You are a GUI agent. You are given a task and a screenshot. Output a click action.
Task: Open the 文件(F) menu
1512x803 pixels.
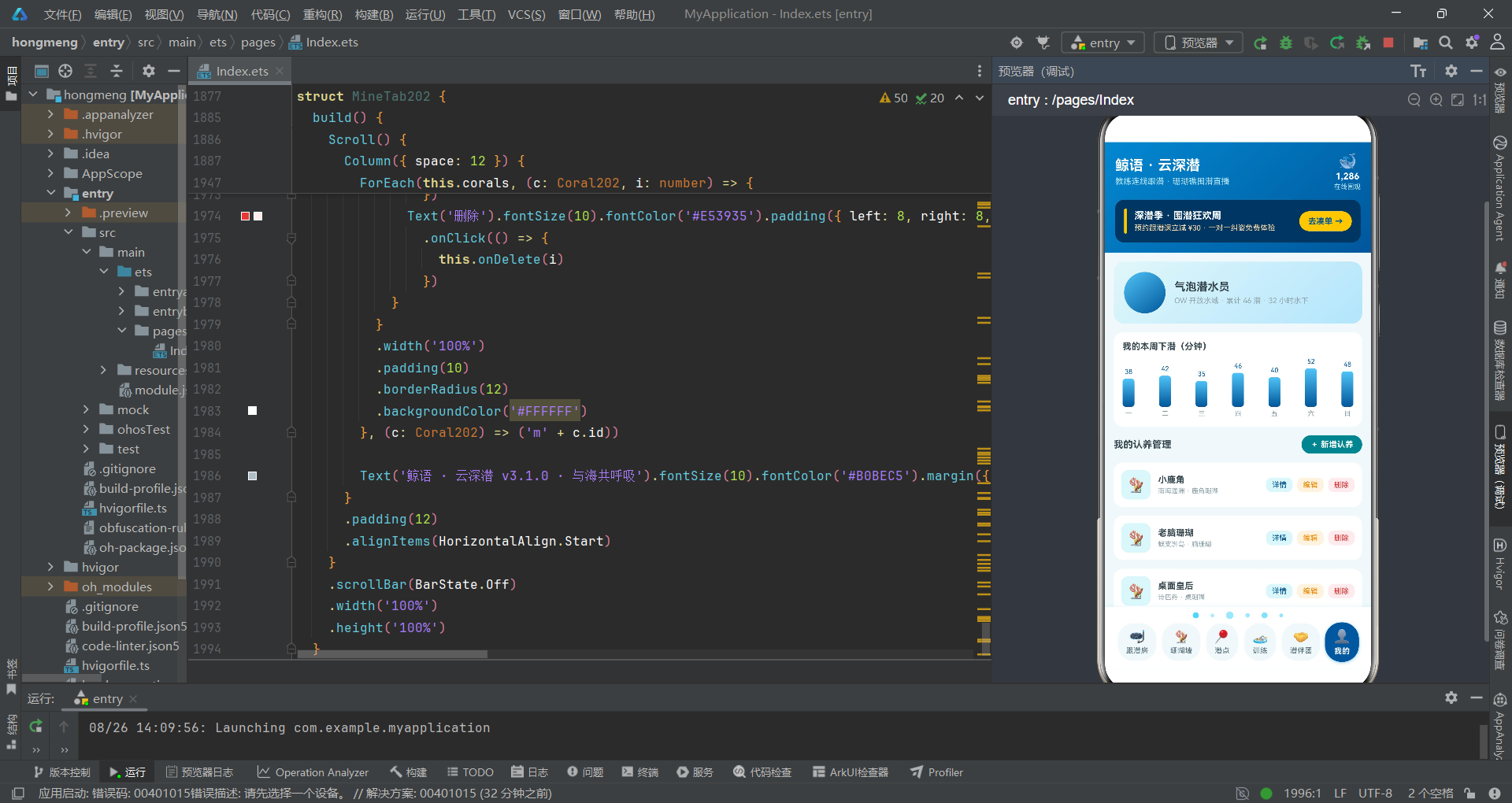(62, 14)
